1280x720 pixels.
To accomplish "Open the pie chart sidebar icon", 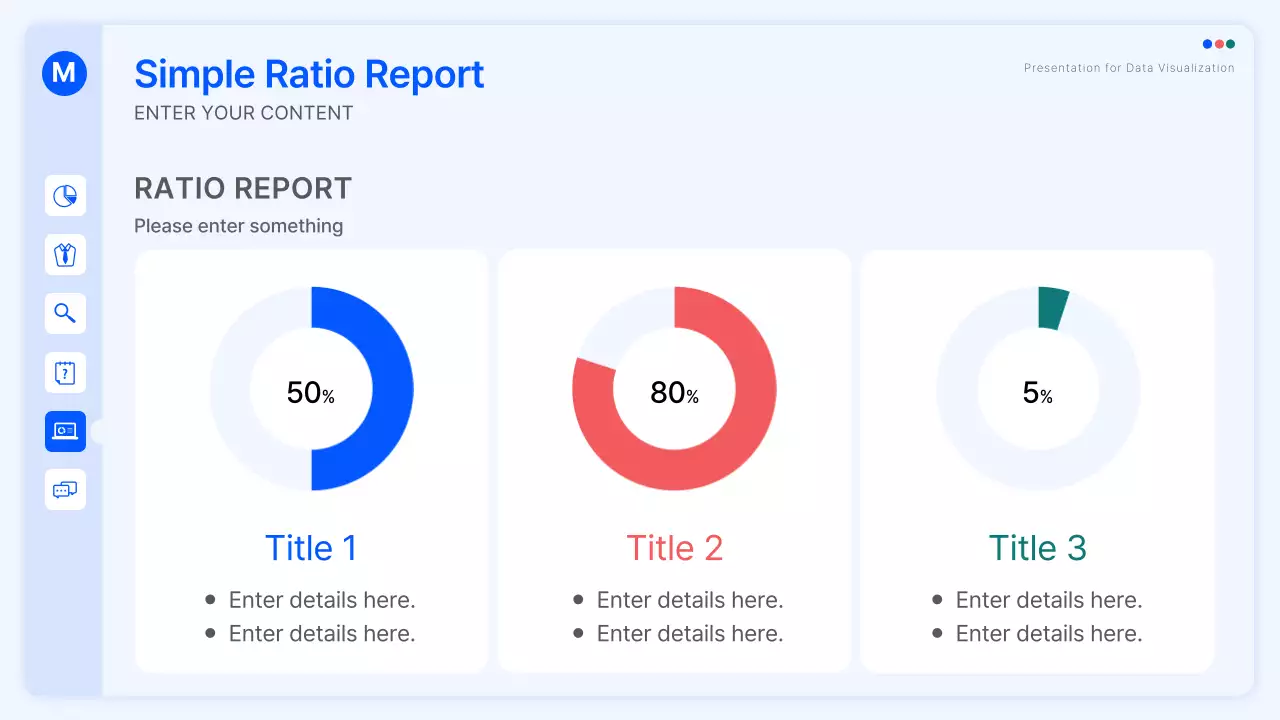I will 65,196.
